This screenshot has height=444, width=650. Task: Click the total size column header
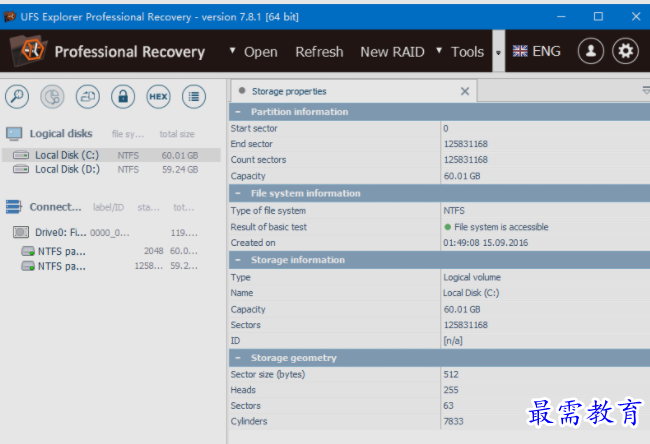tap(177, 134)
